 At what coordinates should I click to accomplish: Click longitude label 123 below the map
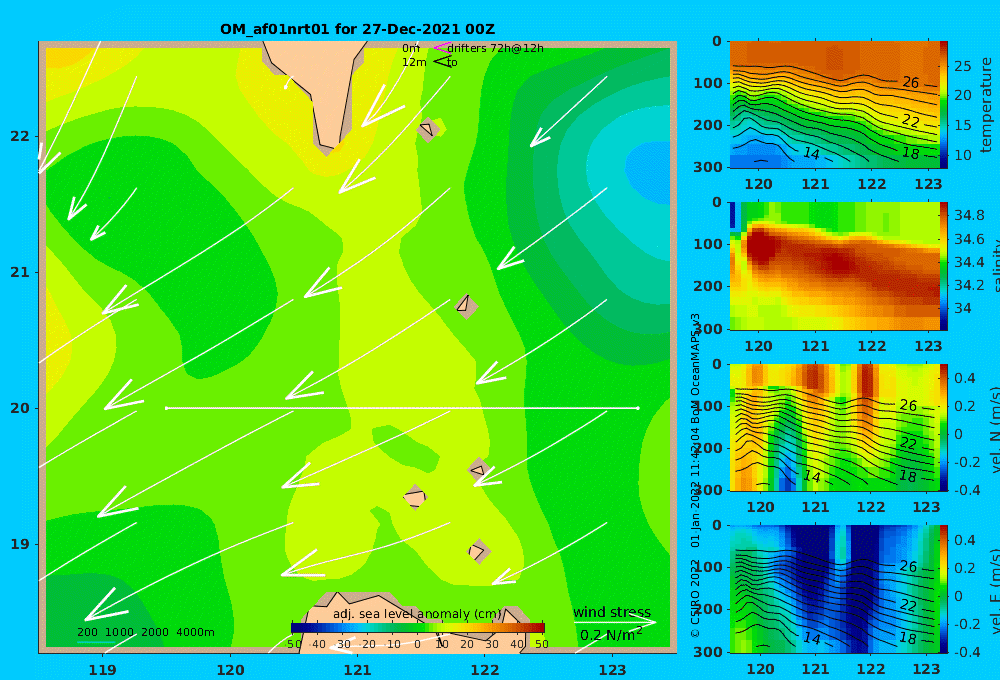click(612, 670)
